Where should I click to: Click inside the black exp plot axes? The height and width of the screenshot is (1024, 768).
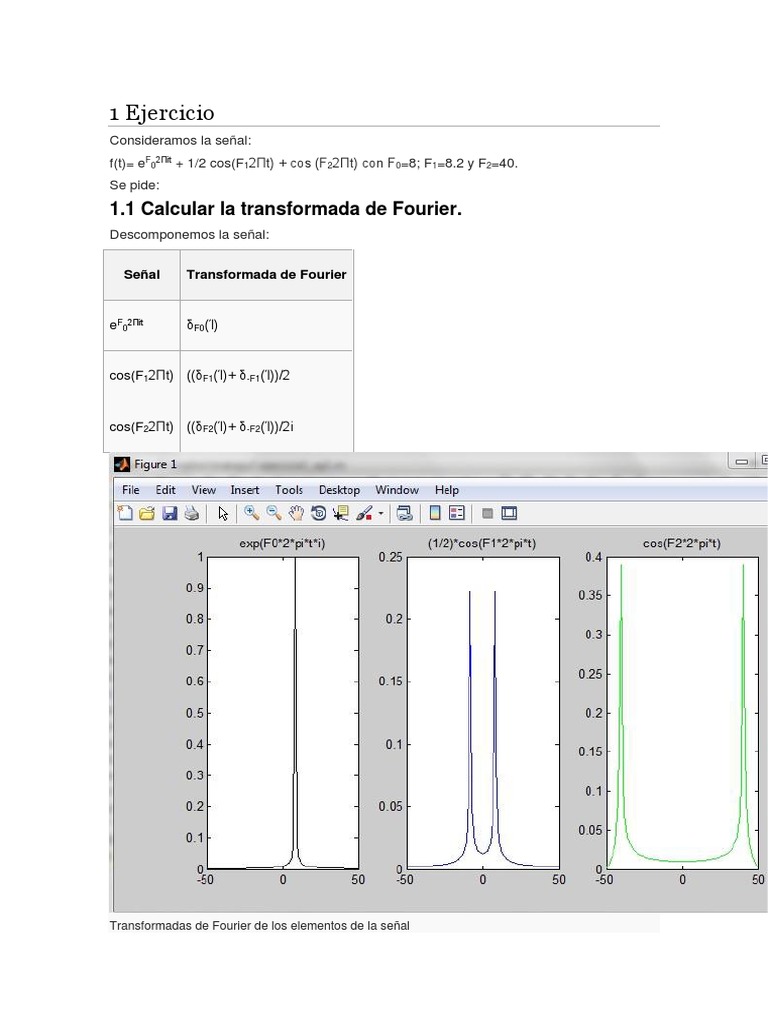coord(283,712)
